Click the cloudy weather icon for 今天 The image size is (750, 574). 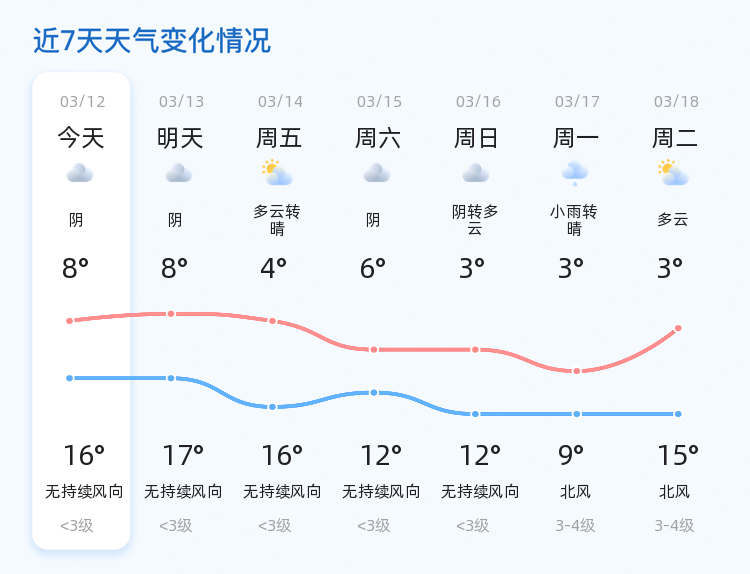tap(80, 173)
